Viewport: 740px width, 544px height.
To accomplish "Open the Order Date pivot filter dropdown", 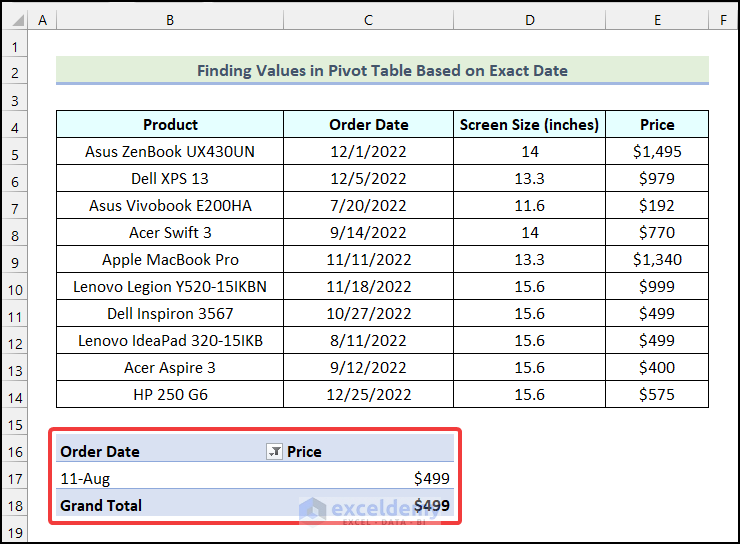I will 274,452.
